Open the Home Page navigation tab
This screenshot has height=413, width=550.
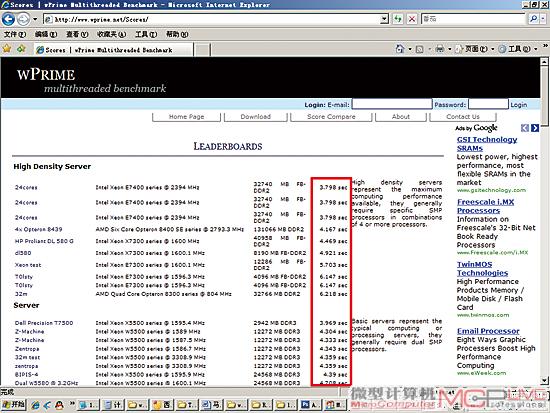tap(186, 117)
